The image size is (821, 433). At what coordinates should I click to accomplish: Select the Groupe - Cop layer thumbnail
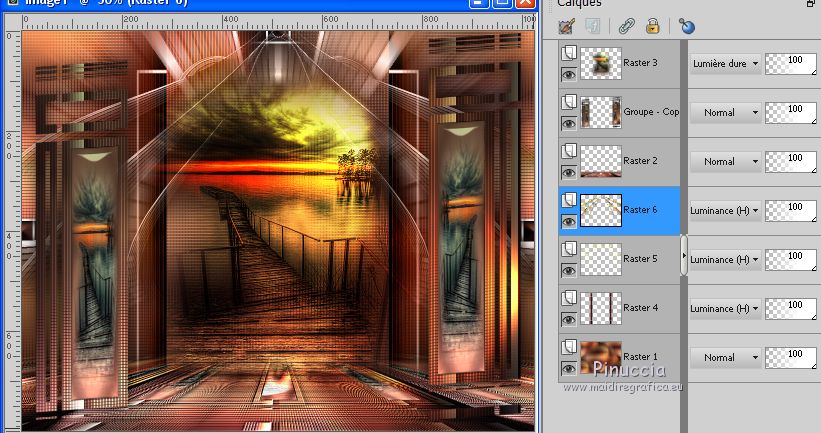(x=601, y=112)
